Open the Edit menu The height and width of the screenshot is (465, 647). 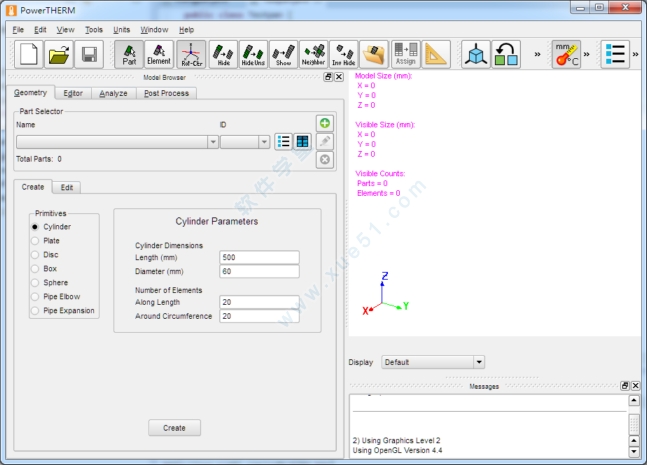(x=40, y=30)
